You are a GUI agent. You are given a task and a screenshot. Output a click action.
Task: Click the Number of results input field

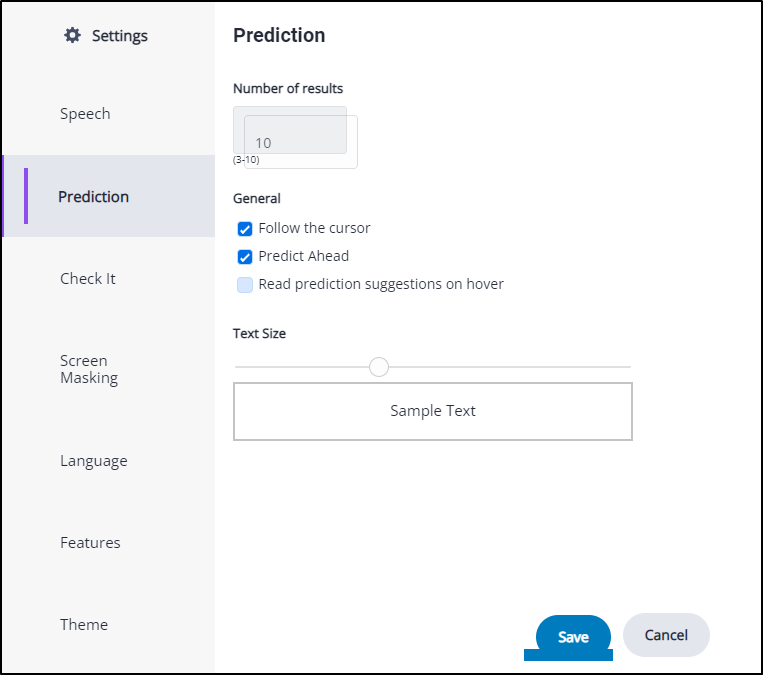click(300, 142)
